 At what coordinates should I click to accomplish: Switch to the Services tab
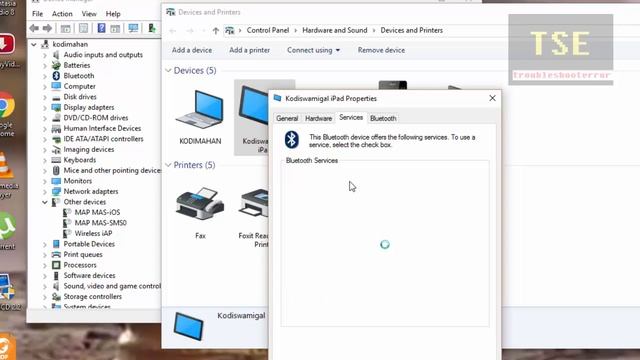[351, 118]
